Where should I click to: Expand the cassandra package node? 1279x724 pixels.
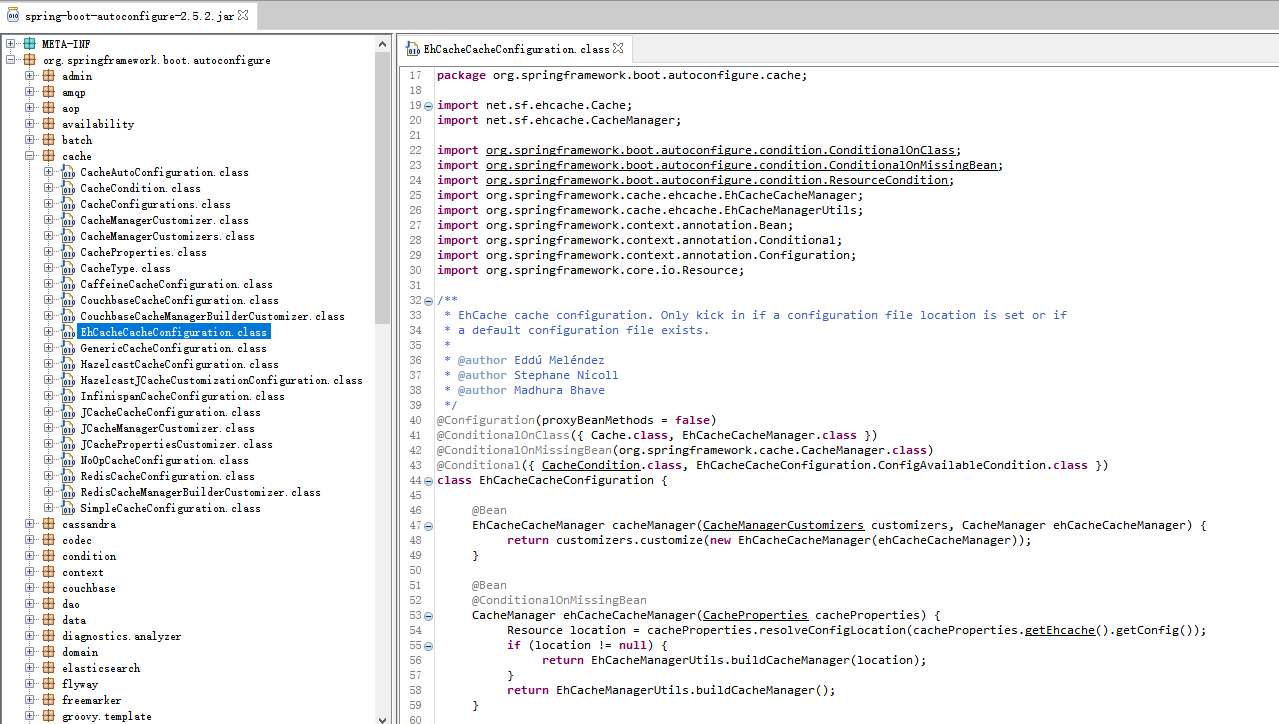click(x=29, y=524)
